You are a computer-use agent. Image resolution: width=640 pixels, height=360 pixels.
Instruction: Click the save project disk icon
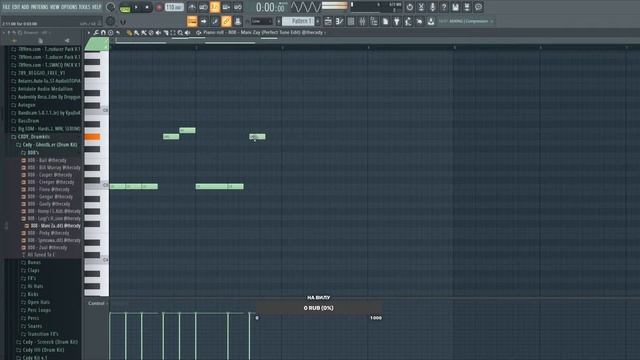pos(455,7)
